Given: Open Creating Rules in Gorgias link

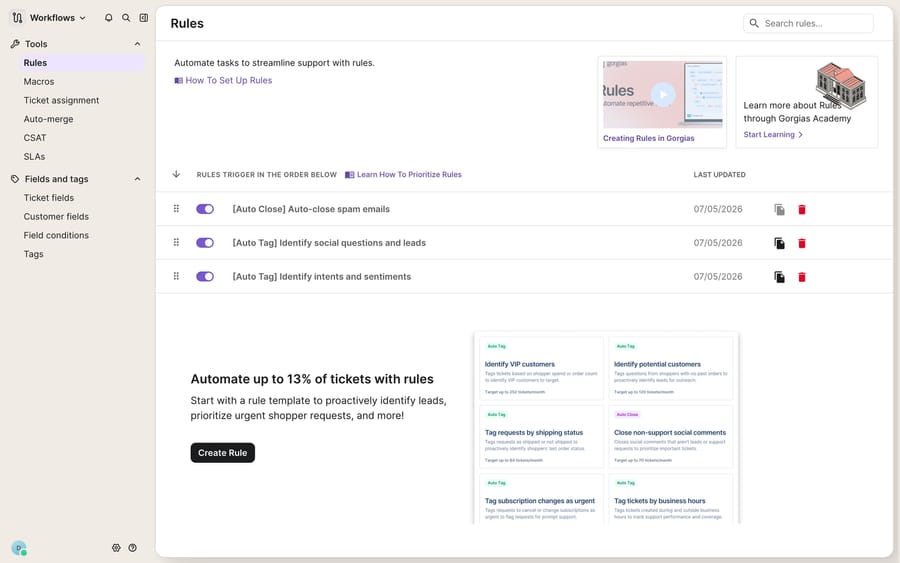Looking at the screenshot, I should coord(649,138).
